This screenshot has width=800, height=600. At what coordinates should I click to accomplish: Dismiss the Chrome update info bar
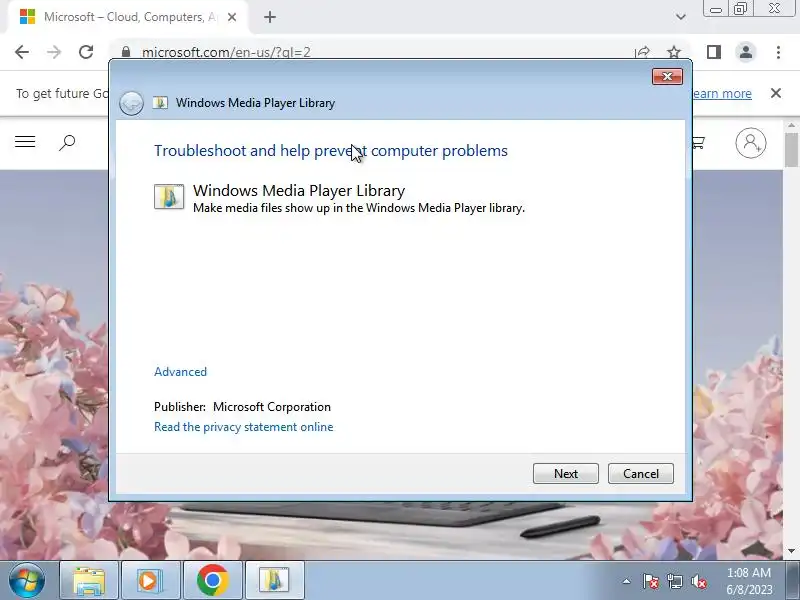tap(776, 93)
